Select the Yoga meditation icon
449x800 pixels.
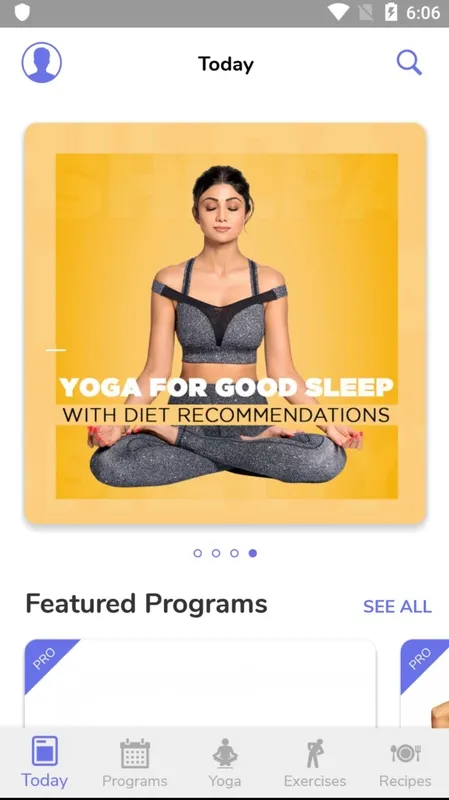pos(225,753)
